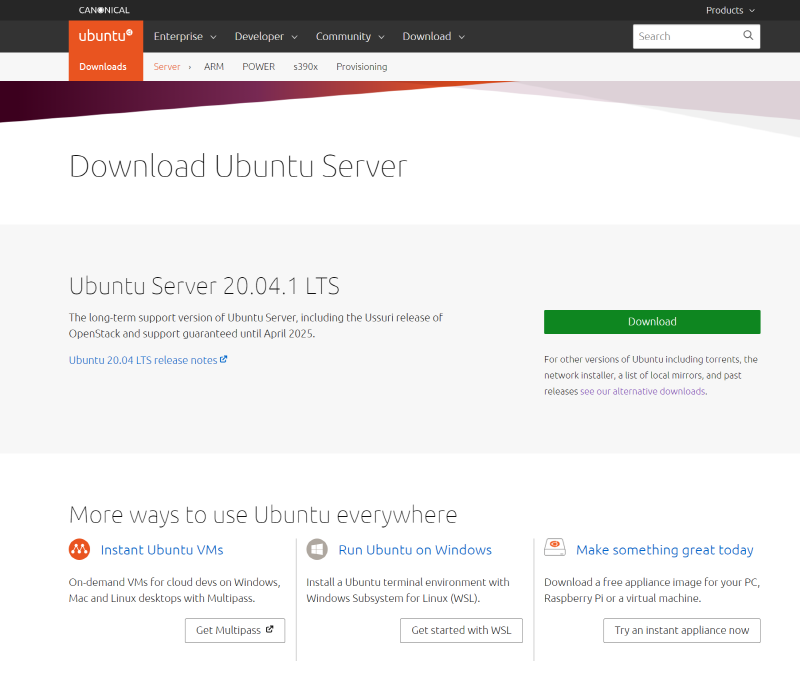This screenshot has height=679, width=800.
Task: Click the Canonical logo at the top
Action: tap(103, 9)
